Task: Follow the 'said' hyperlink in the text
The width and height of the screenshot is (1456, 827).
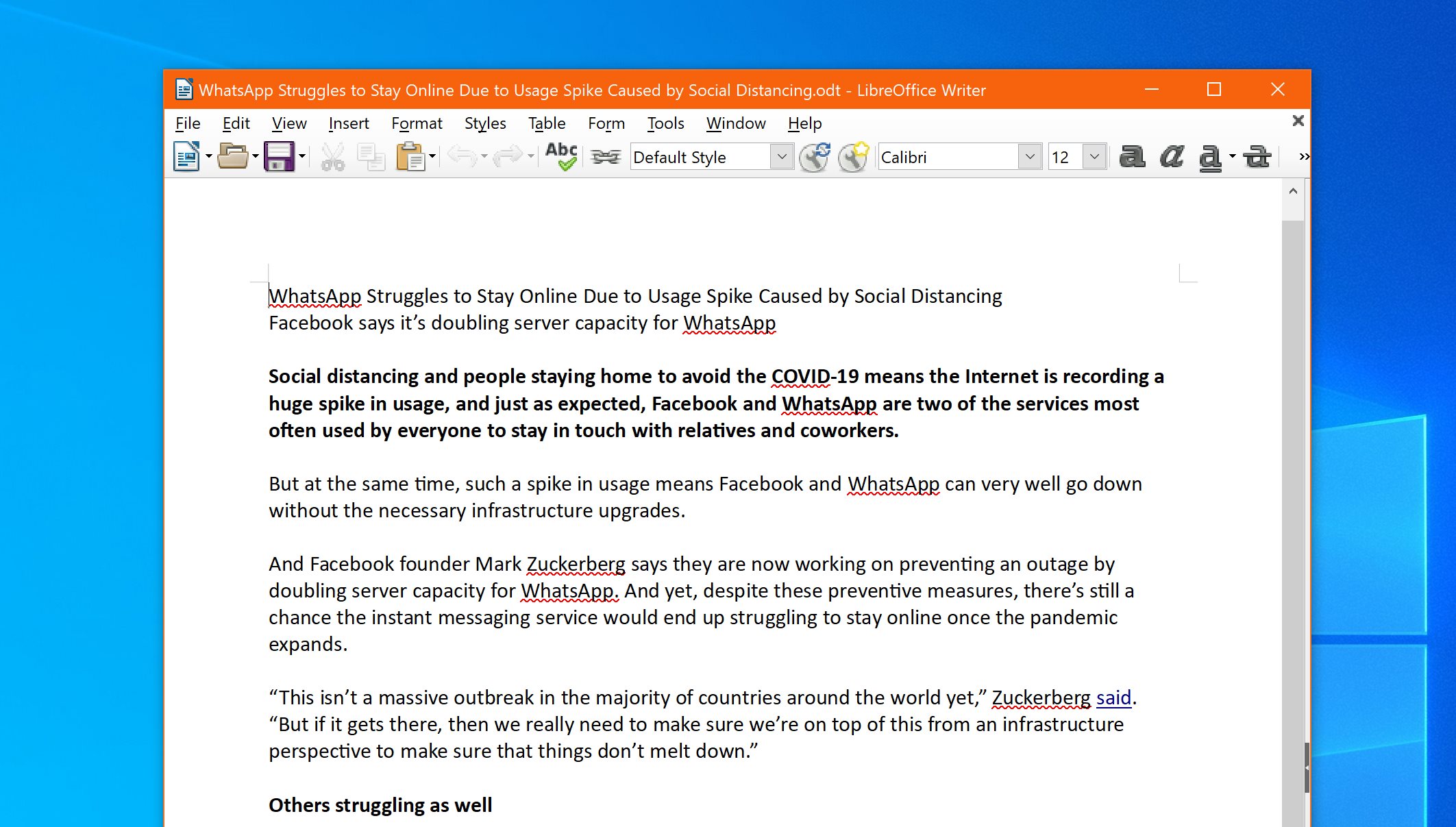Action: pos(1113,697)
